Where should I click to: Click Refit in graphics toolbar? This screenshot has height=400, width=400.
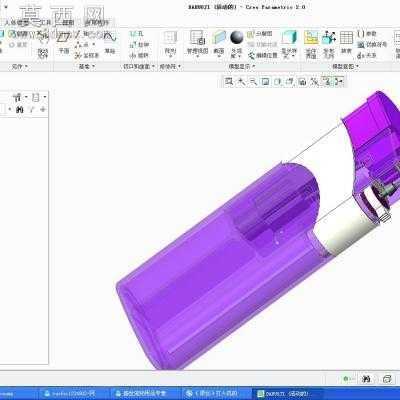229,81
